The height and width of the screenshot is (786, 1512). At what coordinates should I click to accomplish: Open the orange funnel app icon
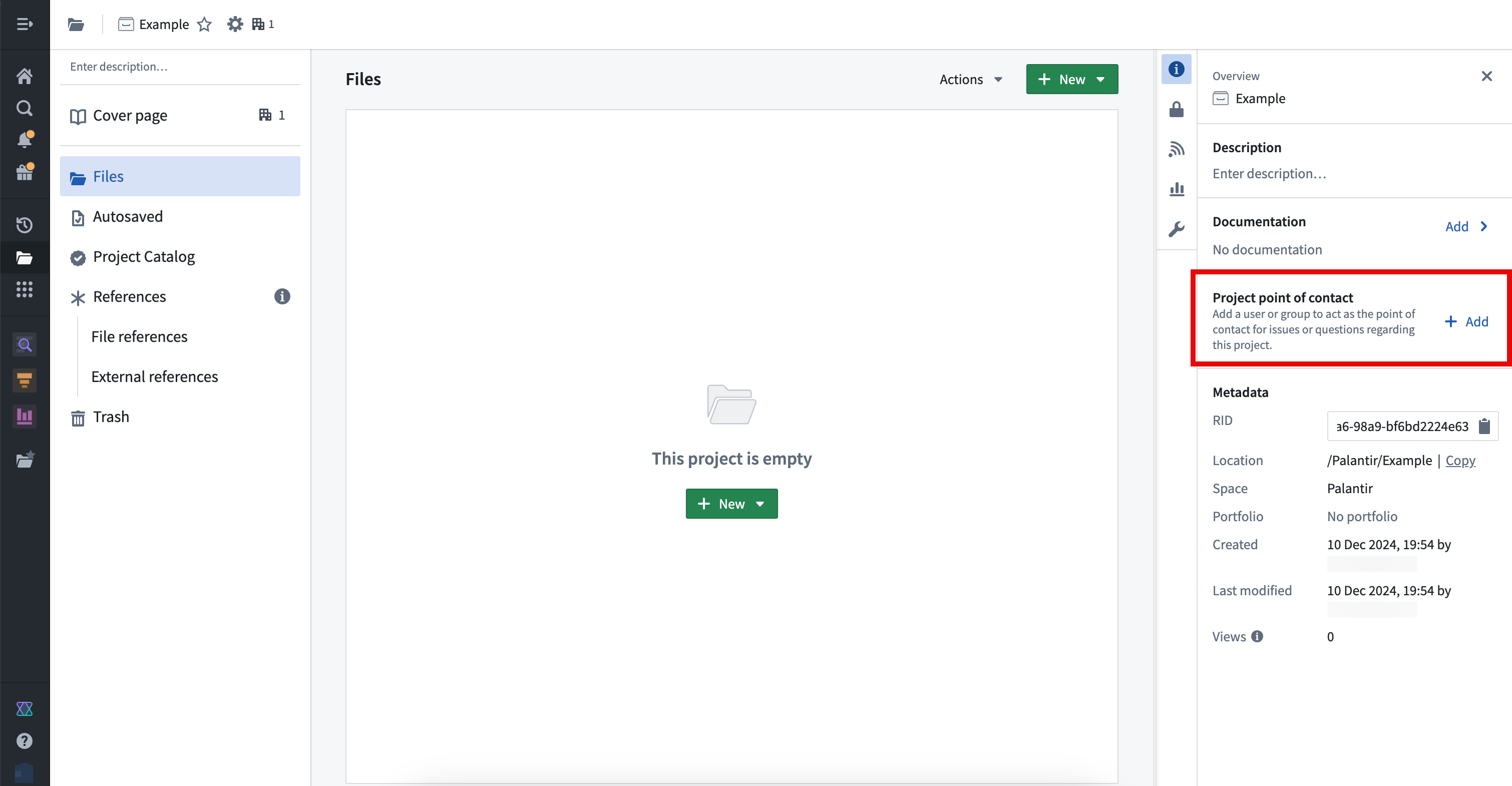[24, 380]
